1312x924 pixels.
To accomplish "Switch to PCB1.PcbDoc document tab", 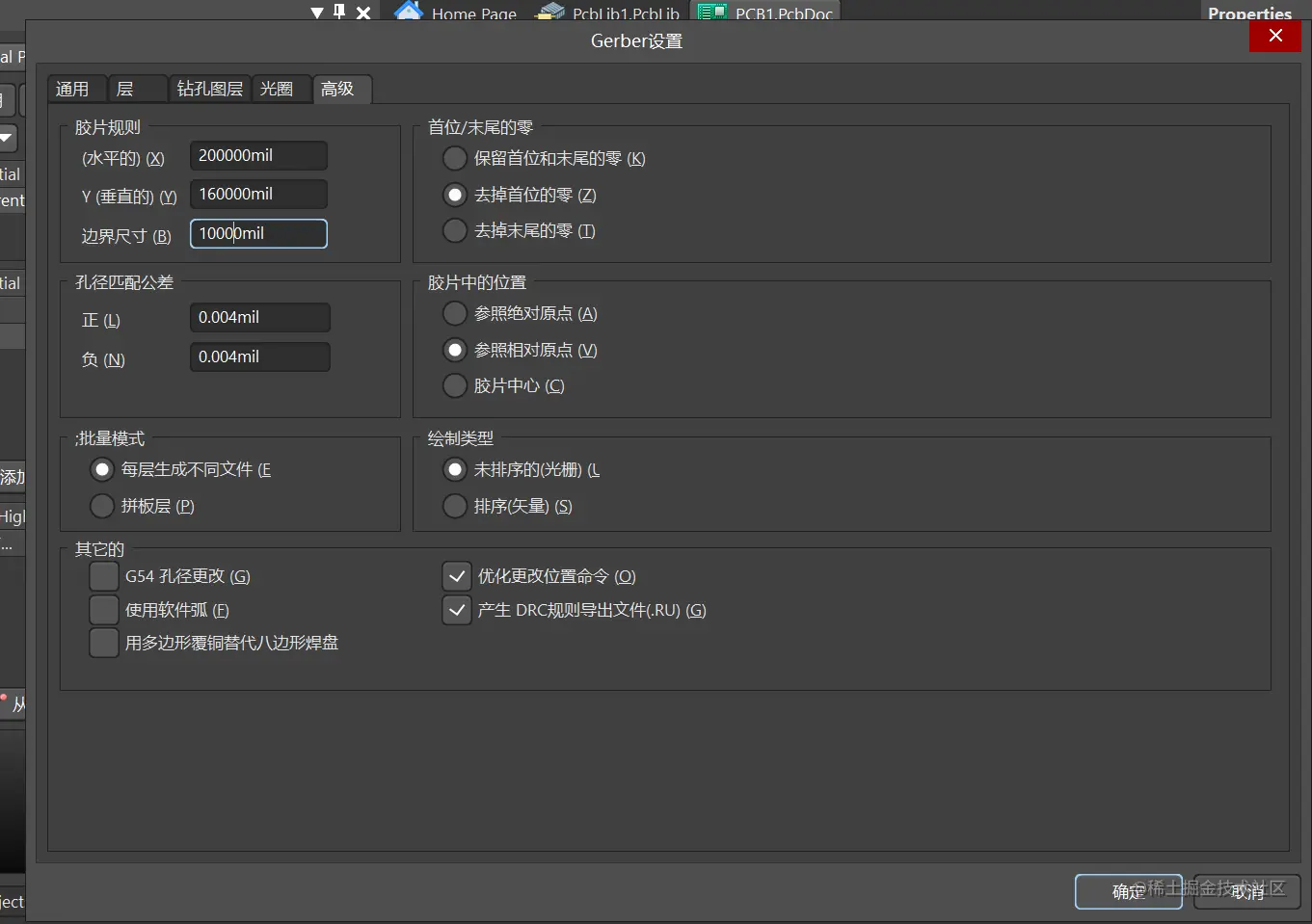I will (766, 12).
